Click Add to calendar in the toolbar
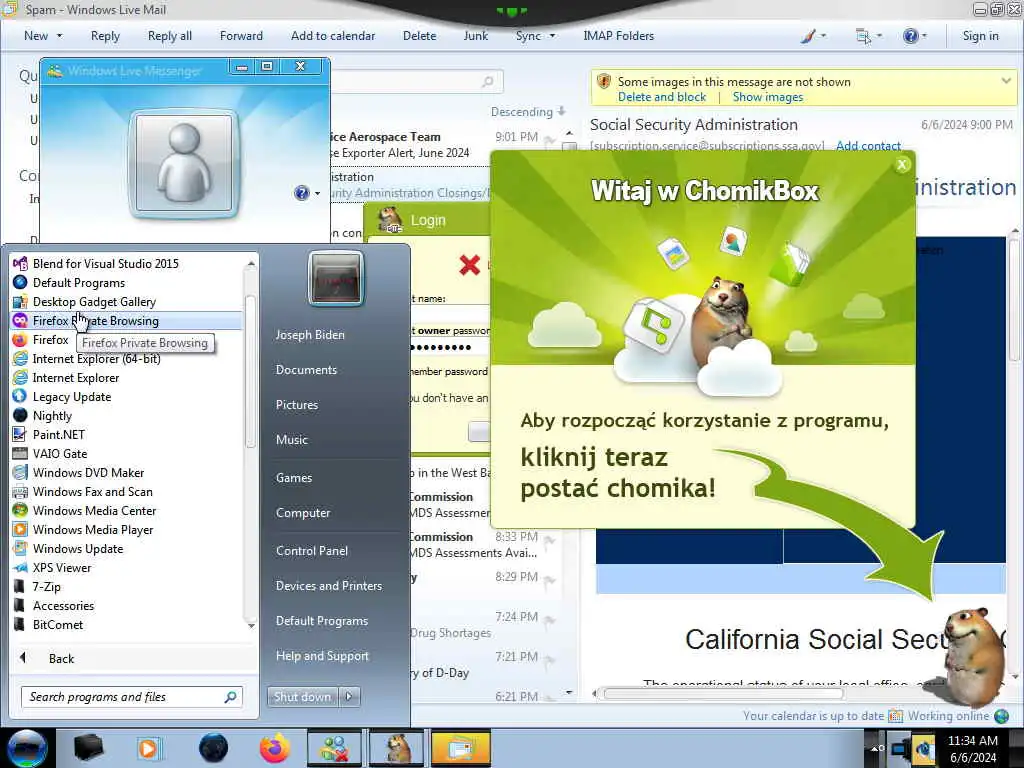Screen dimensions: 1024x768 [333, 36]
